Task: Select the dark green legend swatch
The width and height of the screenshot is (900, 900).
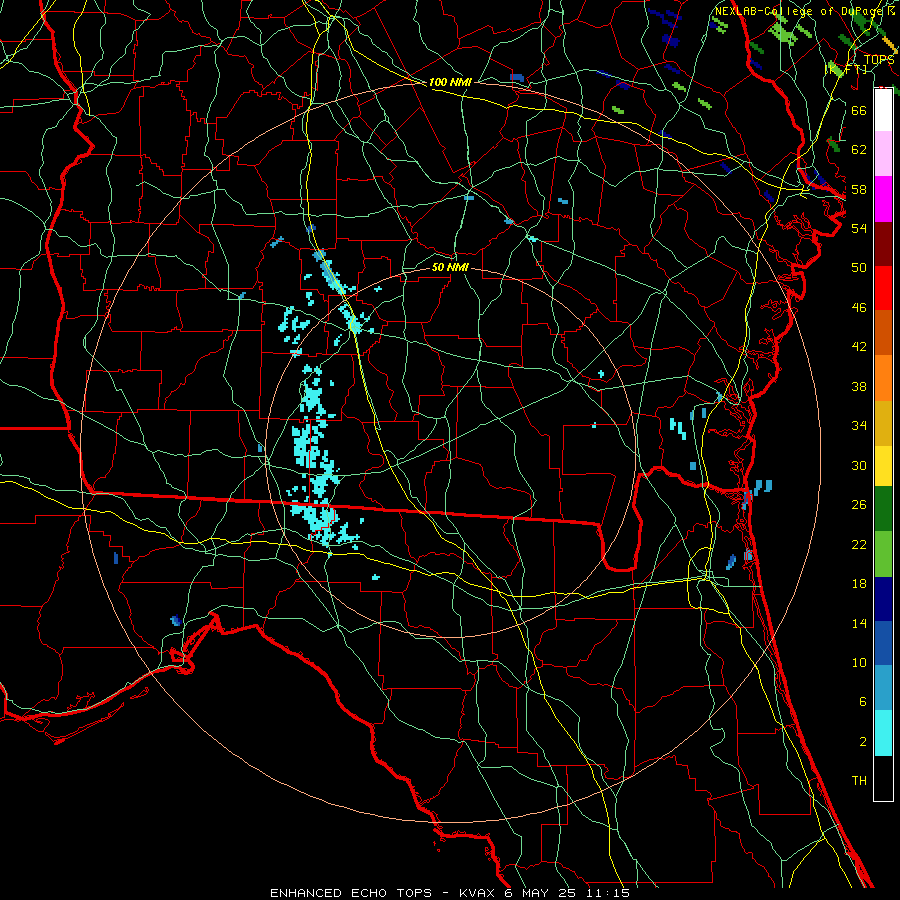Action: tap(883, 509)
